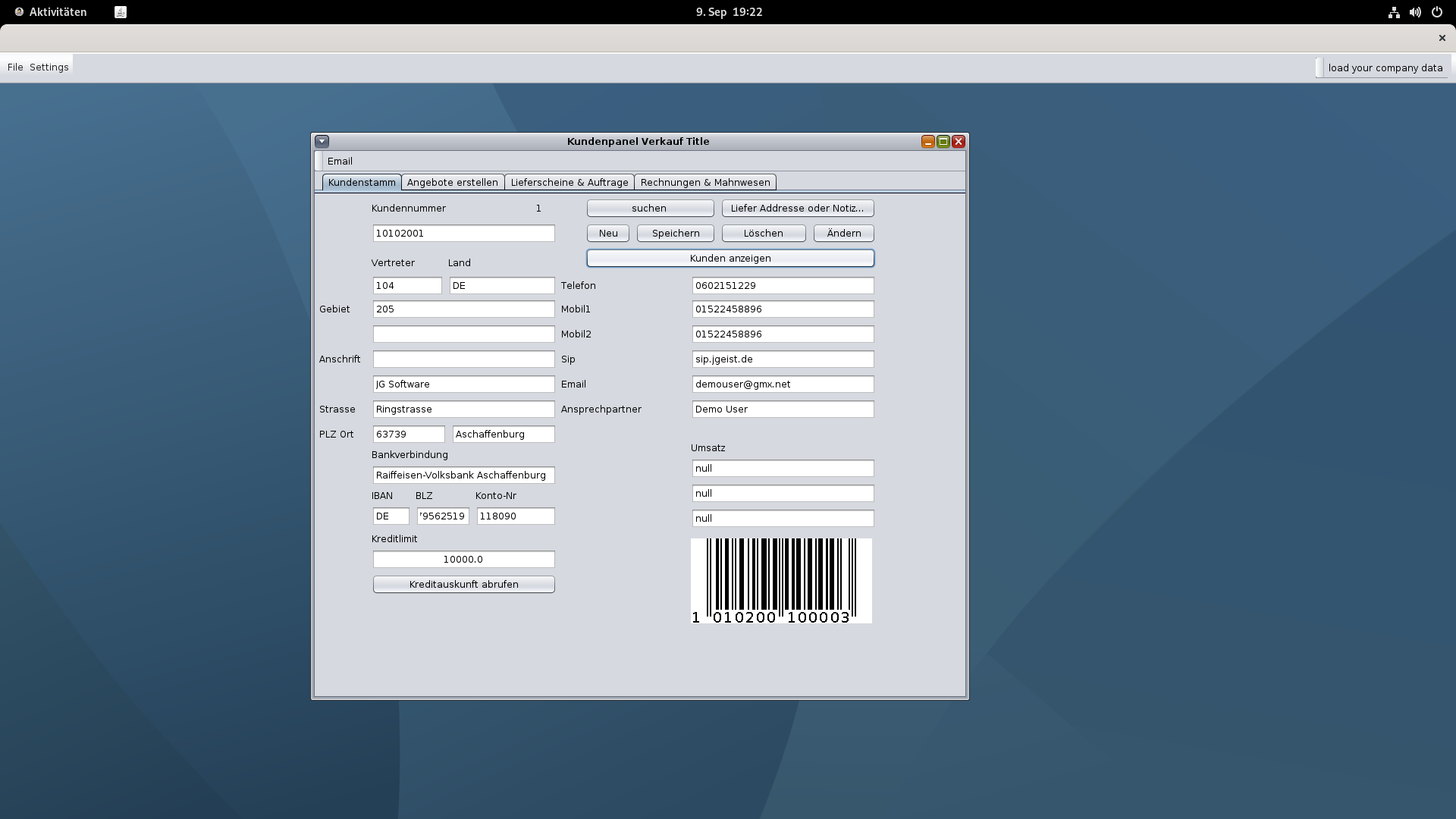This screenshot has height=819, width=1456.
Task: Click the Email toolbar item
Action: (340, 161)
